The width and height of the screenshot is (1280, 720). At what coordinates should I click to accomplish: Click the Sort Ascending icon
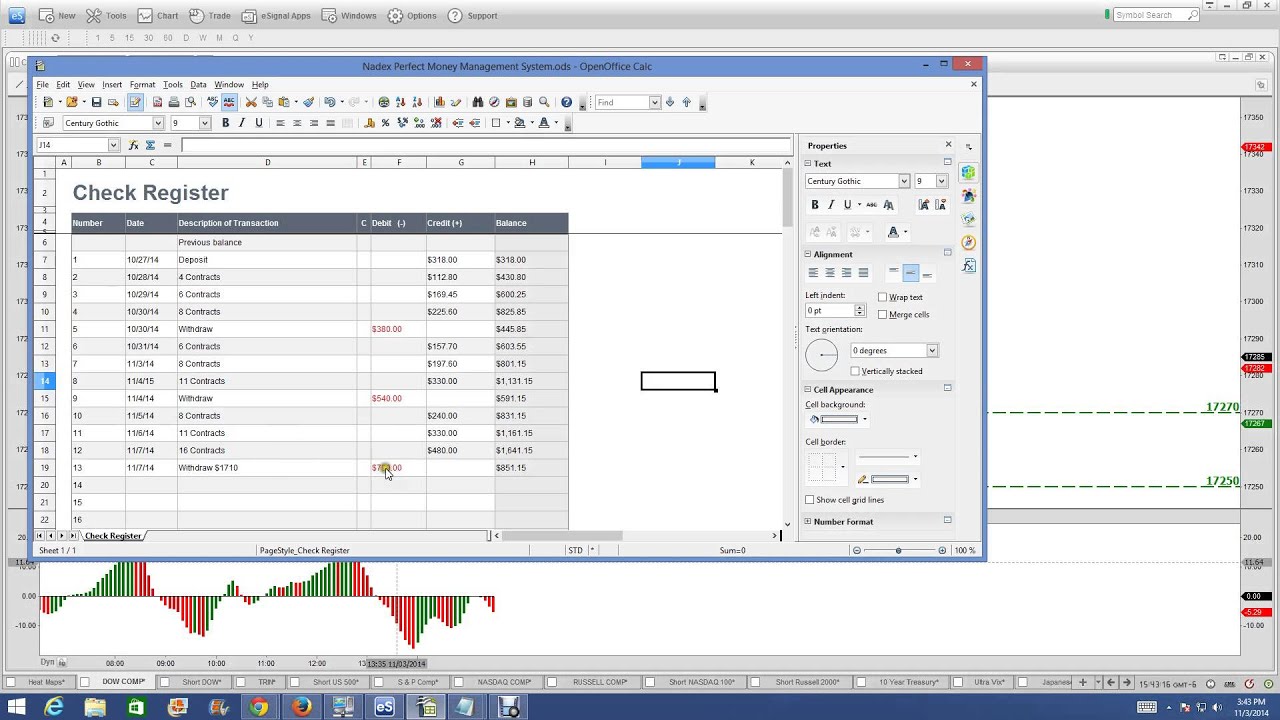tap(401, 102)
